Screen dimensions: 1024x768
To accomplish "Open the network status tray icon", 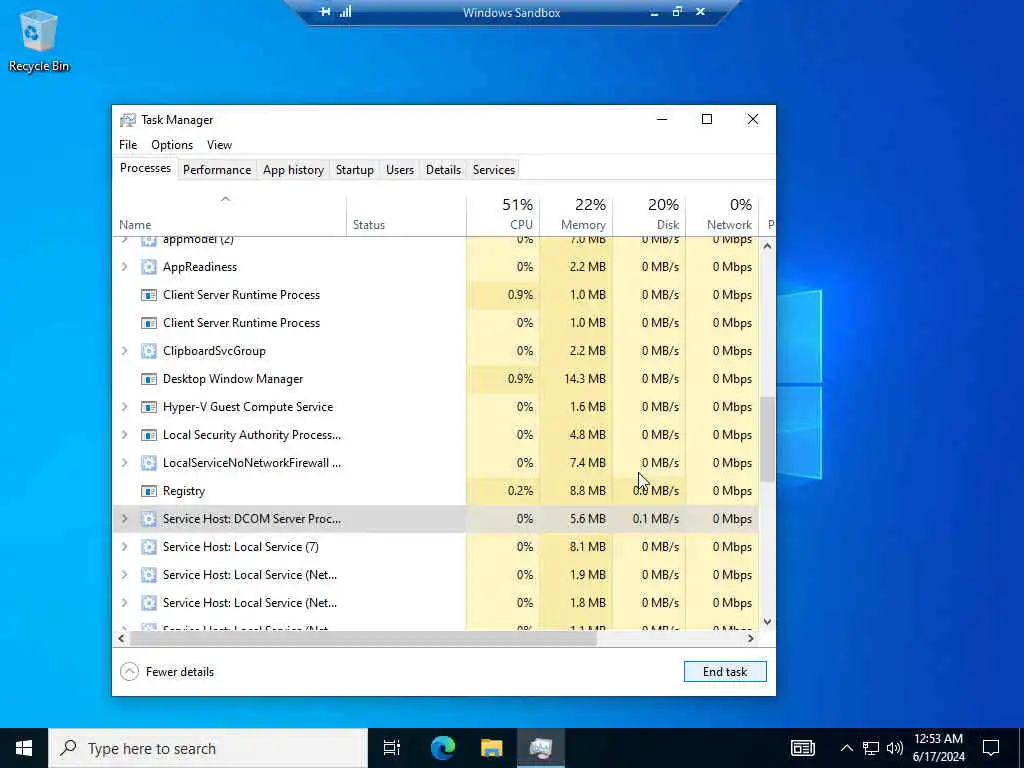I will [871, 748].
